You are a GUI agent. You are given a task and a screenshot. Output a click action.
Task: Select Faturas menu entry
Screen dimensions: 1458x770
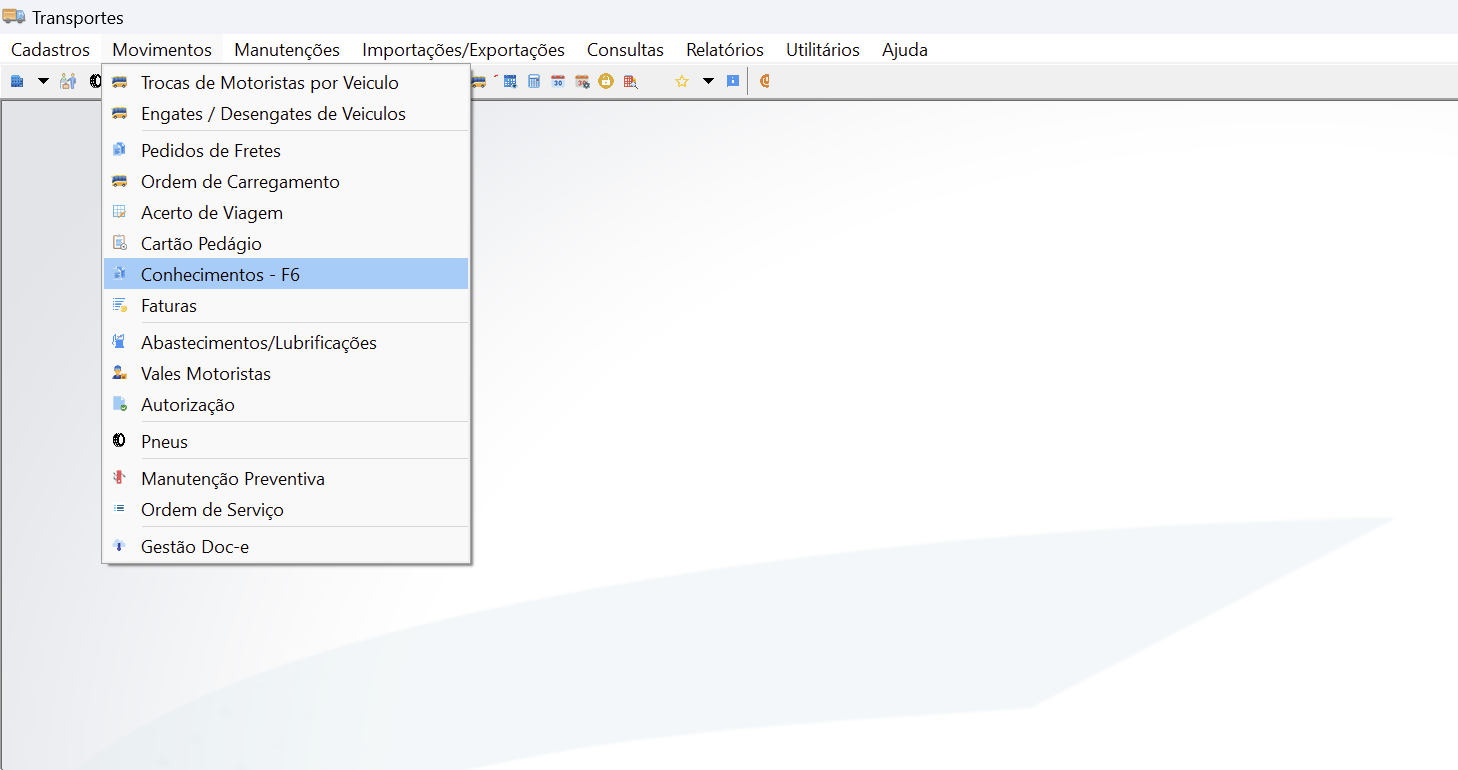click(x=286, y=306)
